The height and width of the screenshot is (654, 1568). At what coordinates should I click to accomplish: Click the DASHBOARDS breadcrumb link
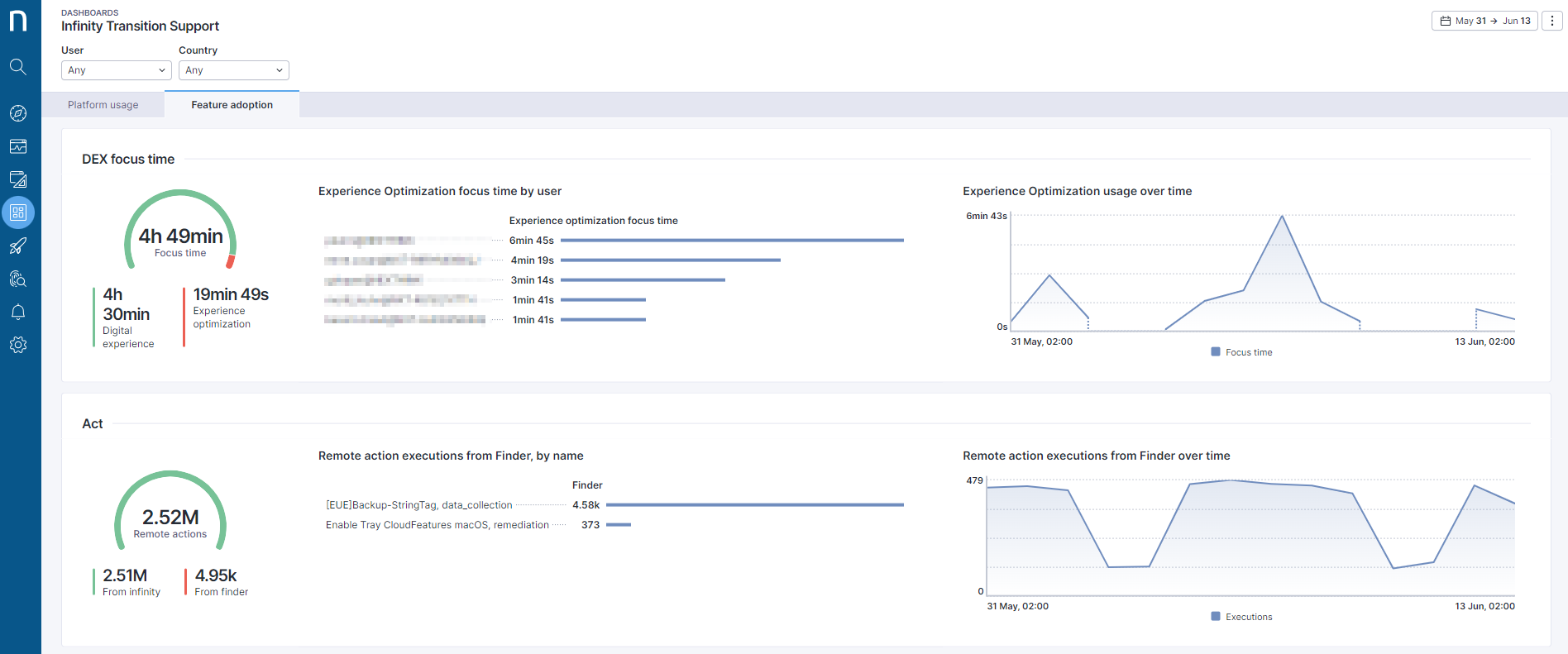pos(90,12)
